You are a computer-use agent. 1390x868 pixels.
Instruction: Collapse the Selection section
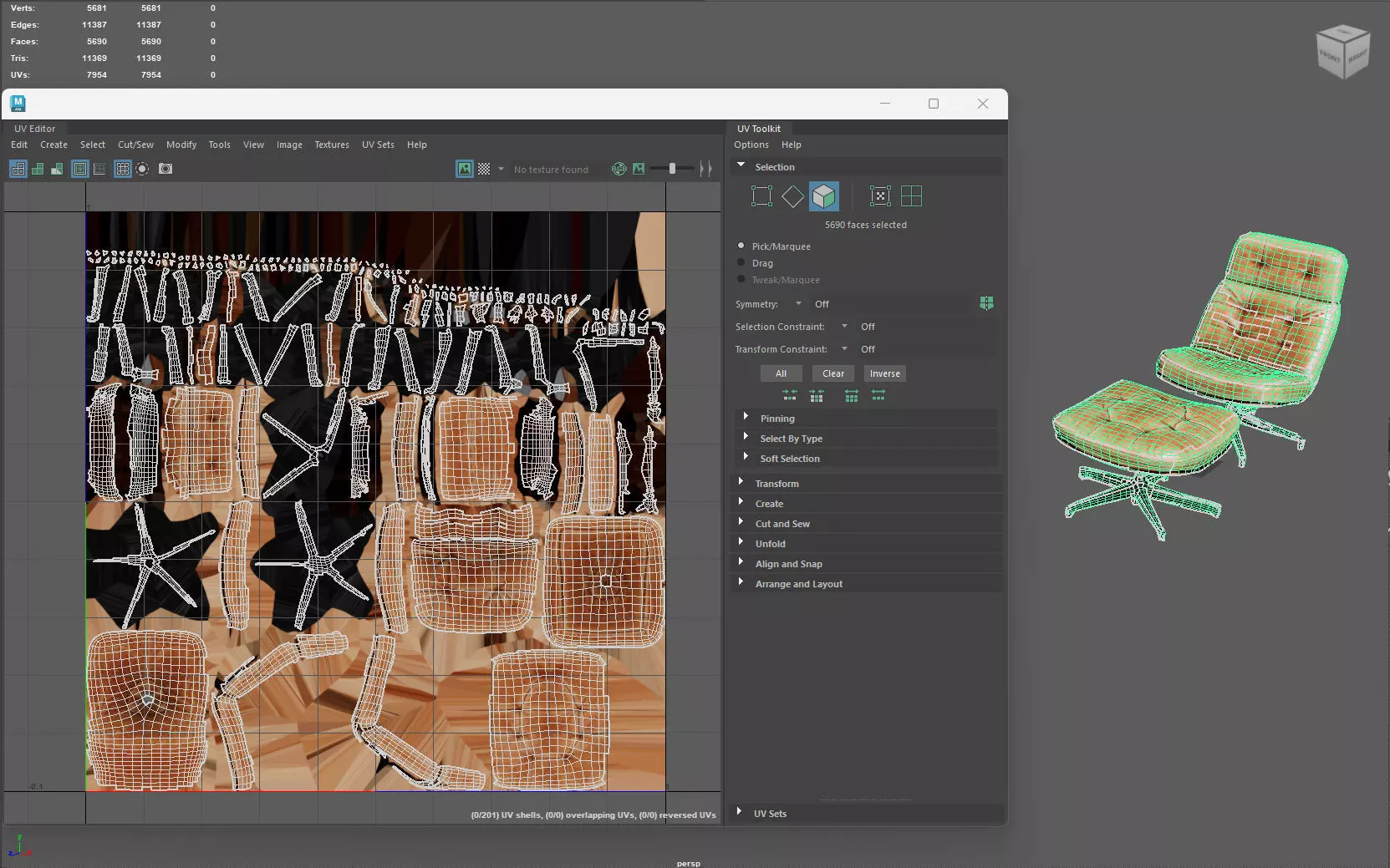pos(741,166)
